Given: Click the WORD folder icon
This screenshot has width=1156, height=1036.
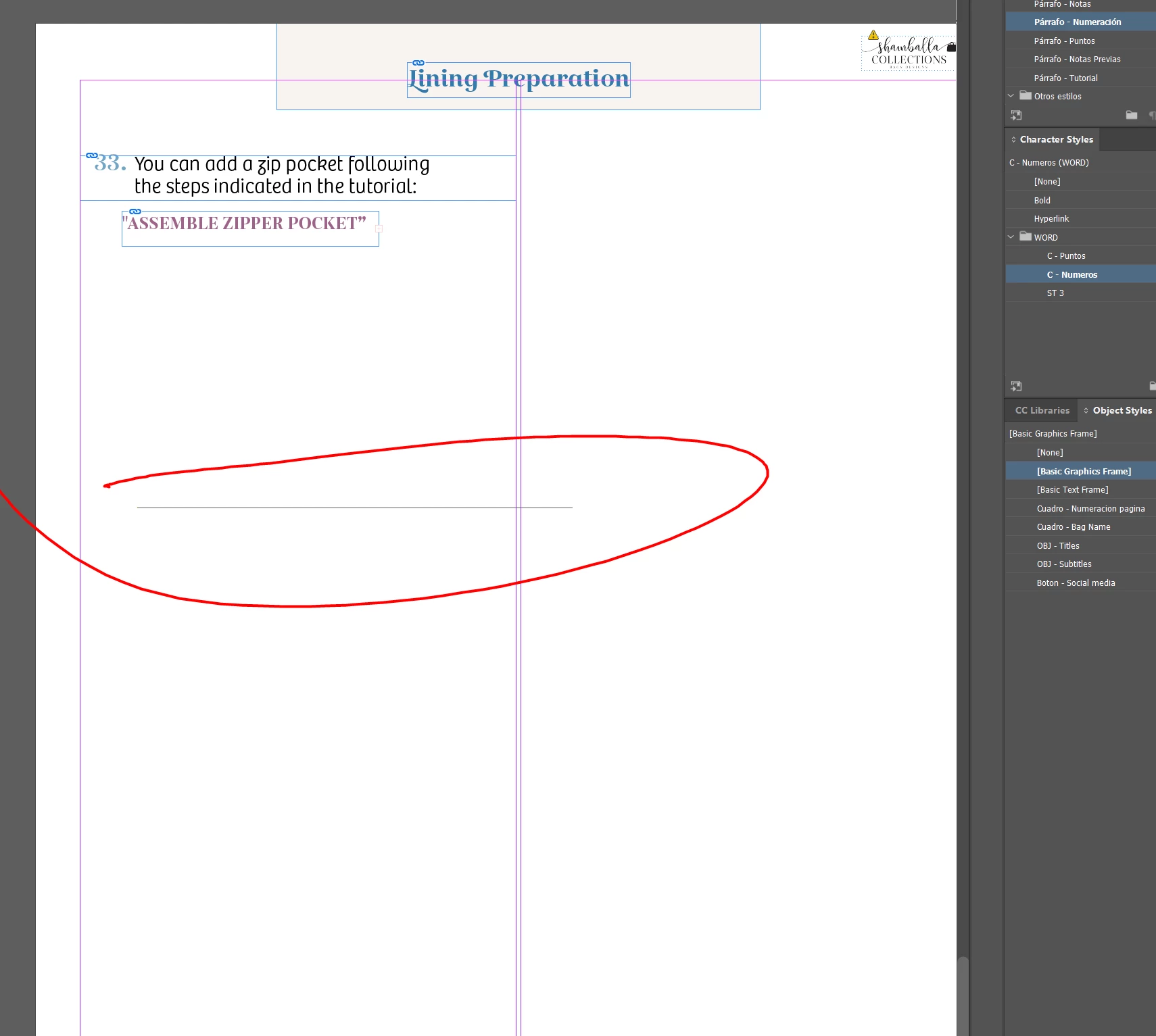Looking at the screenshot, I should 1026,237.
